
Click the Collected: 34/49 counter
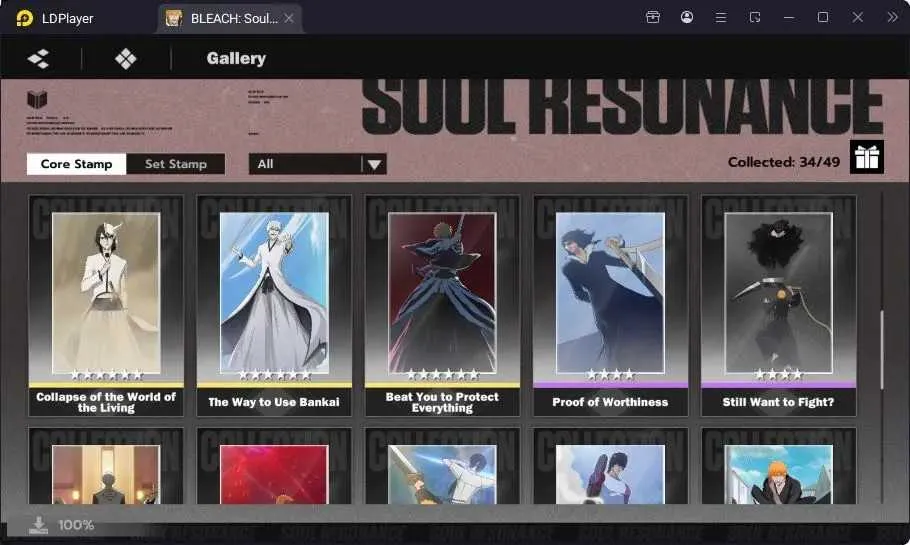tap(783, 163)
